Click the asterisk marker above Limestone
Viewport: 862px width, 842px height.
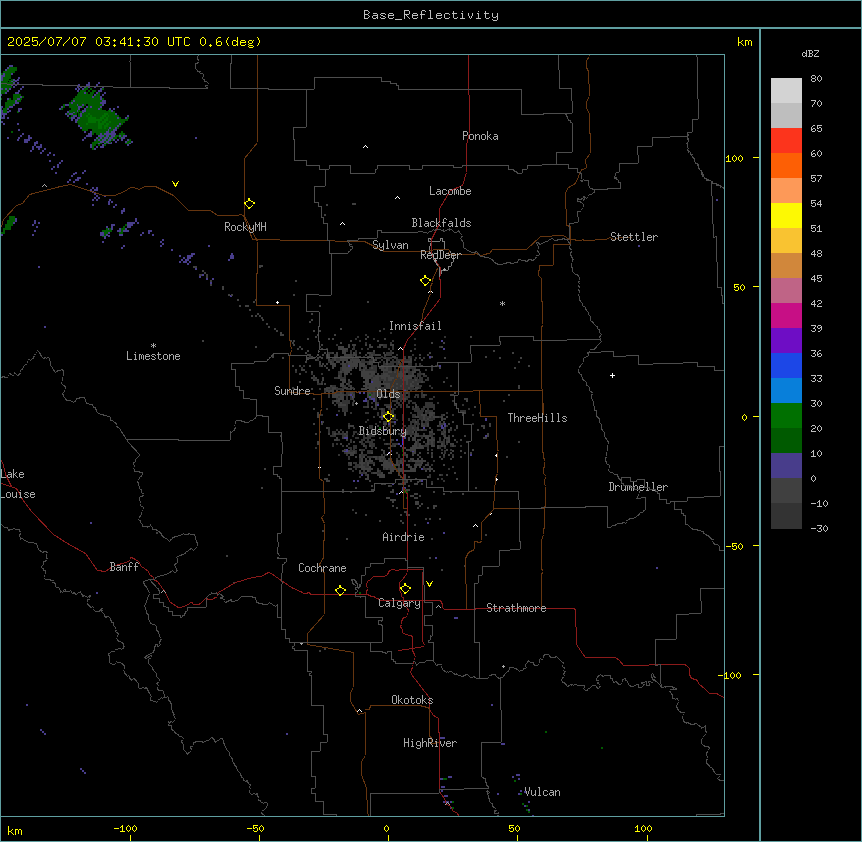(x=153, y=346)
